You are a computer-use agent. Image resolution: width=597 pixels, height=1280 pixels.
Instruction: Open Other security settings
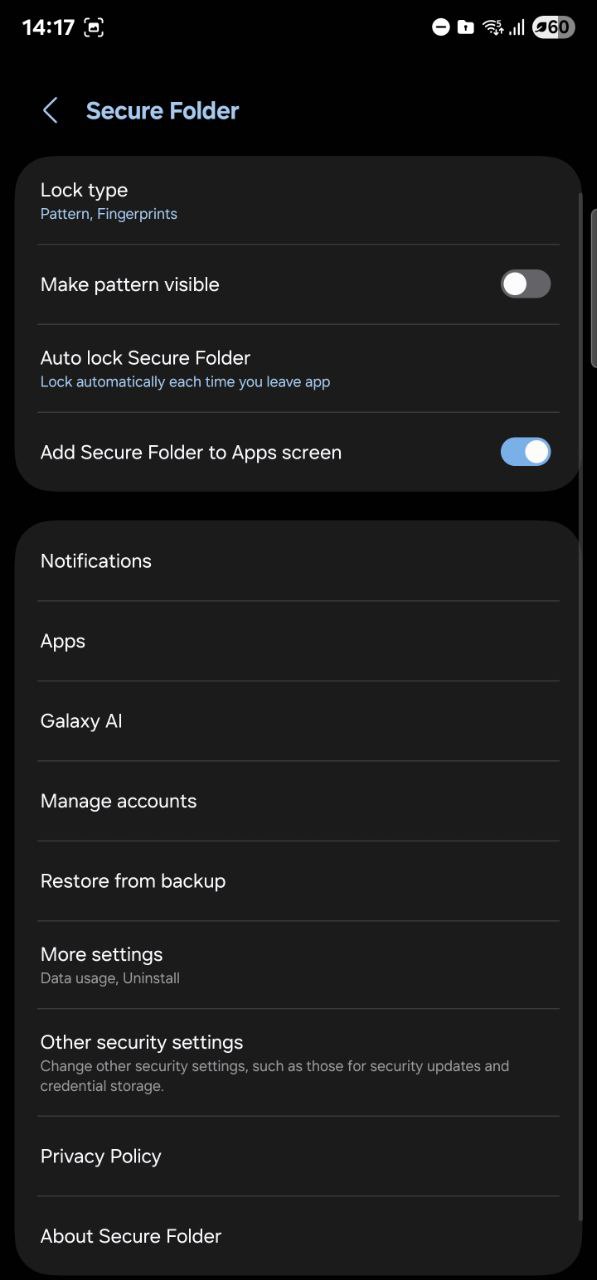click(298, 1063)
